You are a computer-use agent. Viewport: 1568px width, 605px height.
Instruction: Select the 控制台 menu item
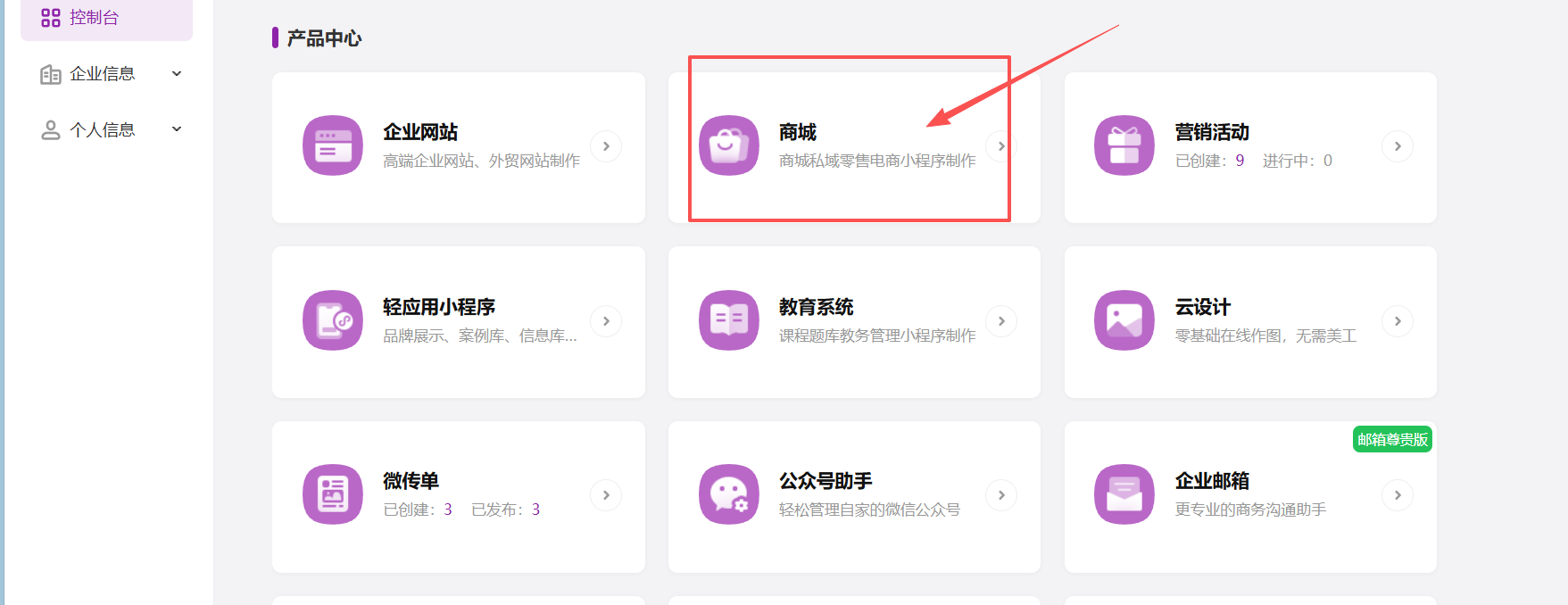click(x=106, y=18)
